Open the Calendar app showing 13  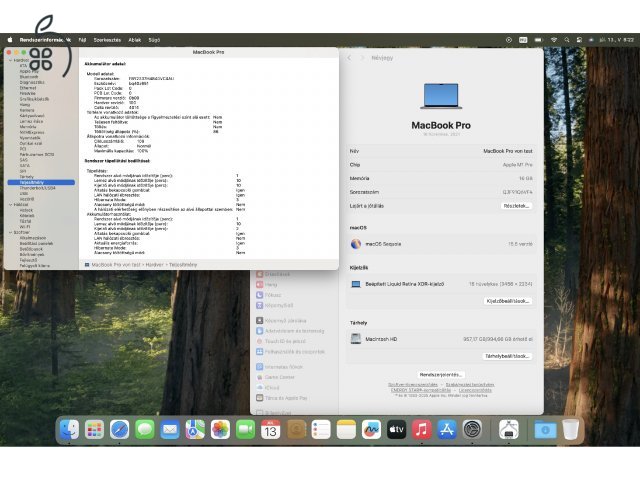[x=271, y=429]
